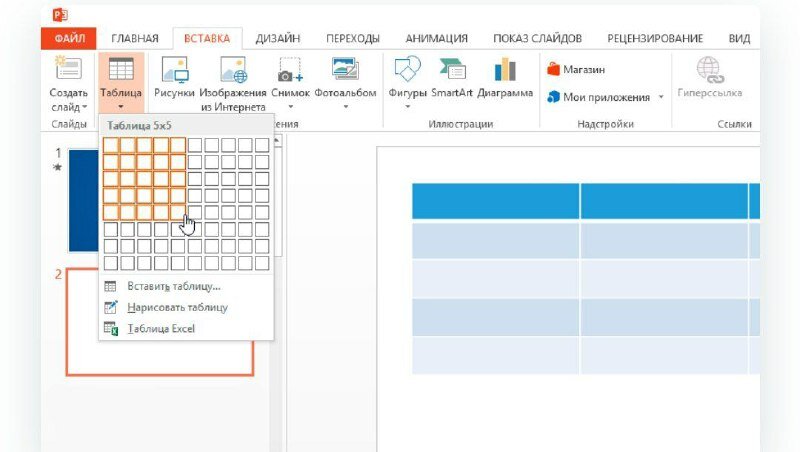The height and width of the screenshot is (452, 800).
Task: Click the Фотоальбом icon
Action: click(345, 69)
